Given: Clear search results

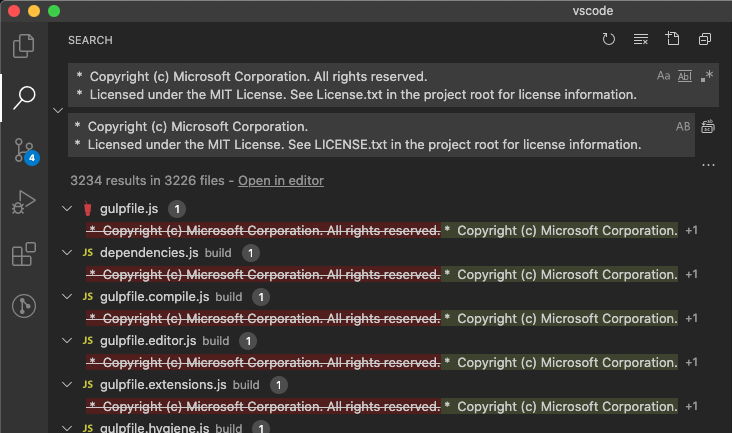Looking at the screenshot, I should (x=640, y=39).
